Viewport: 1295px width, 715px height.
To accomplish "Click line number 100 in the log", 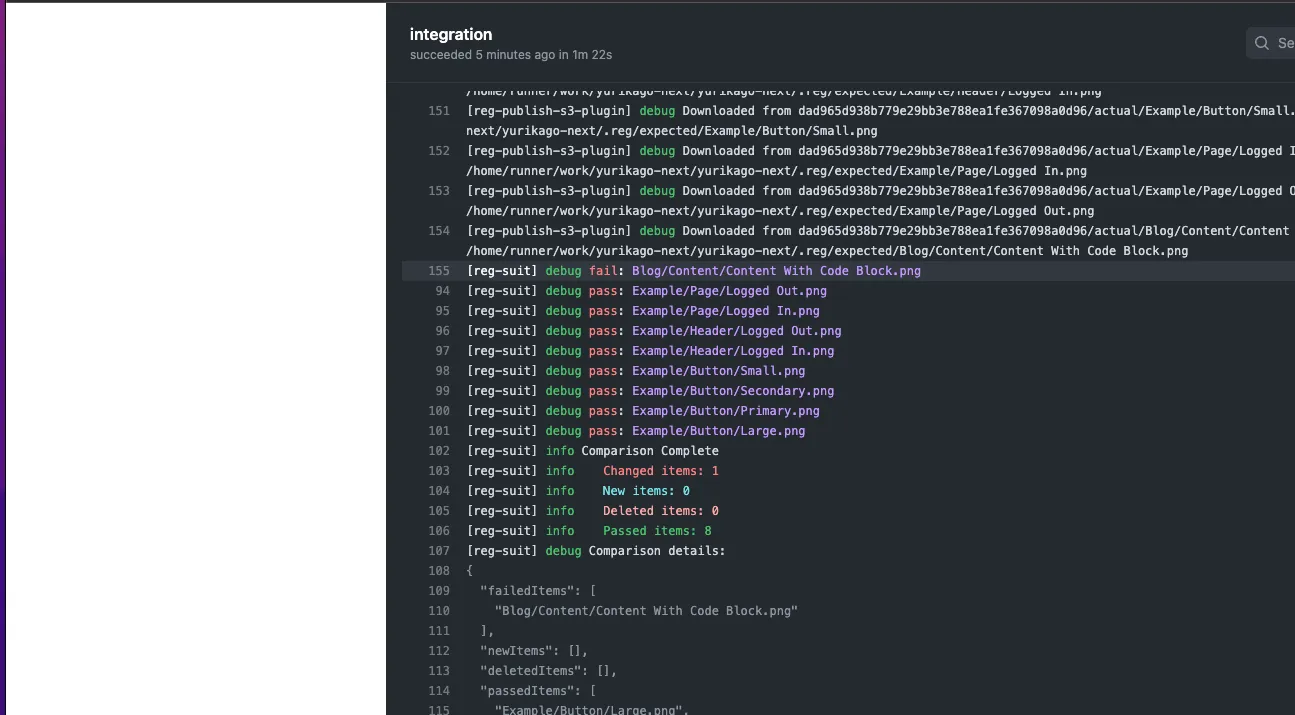I will [438, 411].
